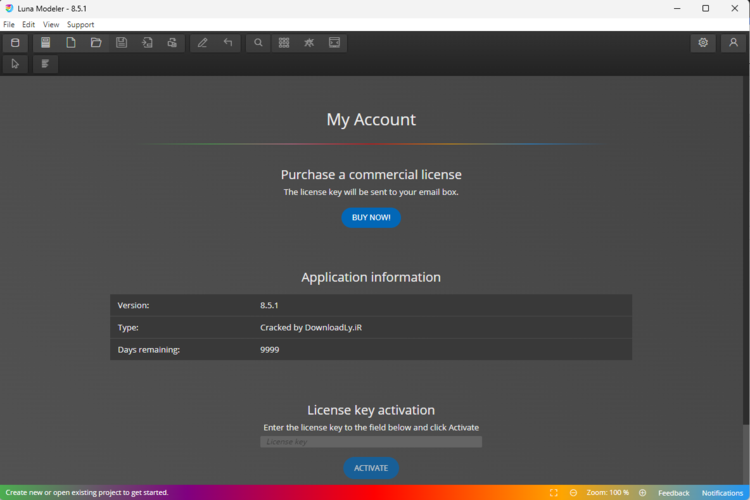Create a new project with page icon
750x500 pixels.
pyautogui.click(x=71, y=43)
